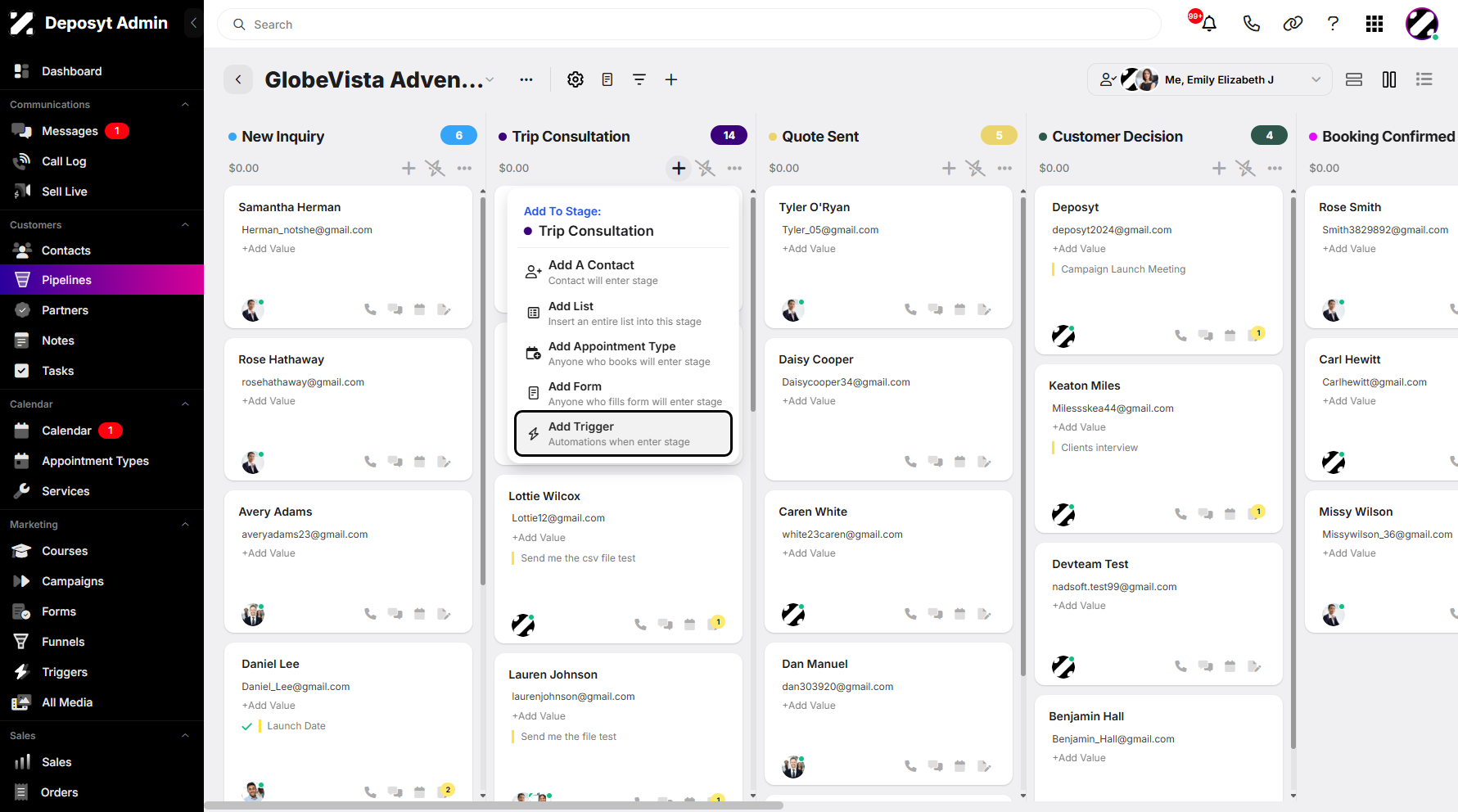The image size is (1458, 812).
Task: Select Add Appointment Type option
Action: click(x=623, y=354)
